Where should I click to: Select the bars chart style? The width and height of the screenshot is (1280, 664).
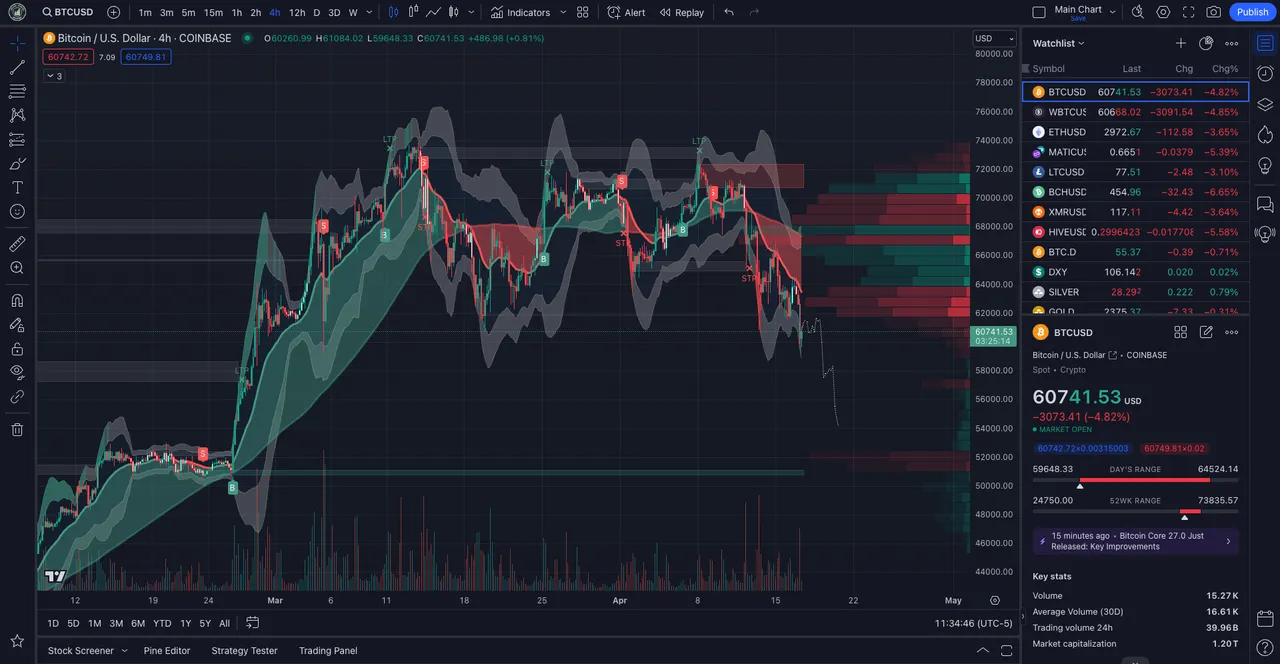click(x=393, y=12)
